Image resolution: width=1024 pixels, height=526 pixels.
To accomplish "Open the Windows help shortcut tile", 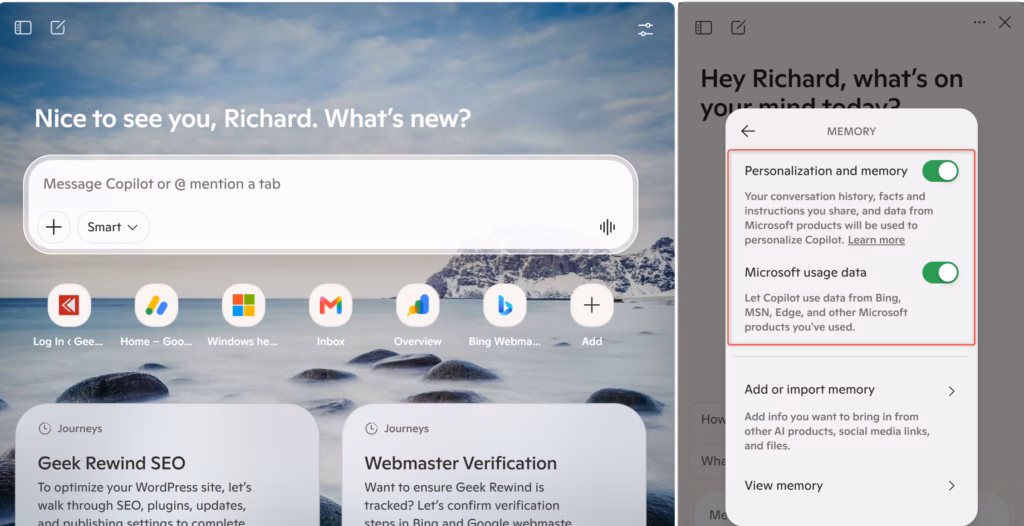I will [243, 305].
